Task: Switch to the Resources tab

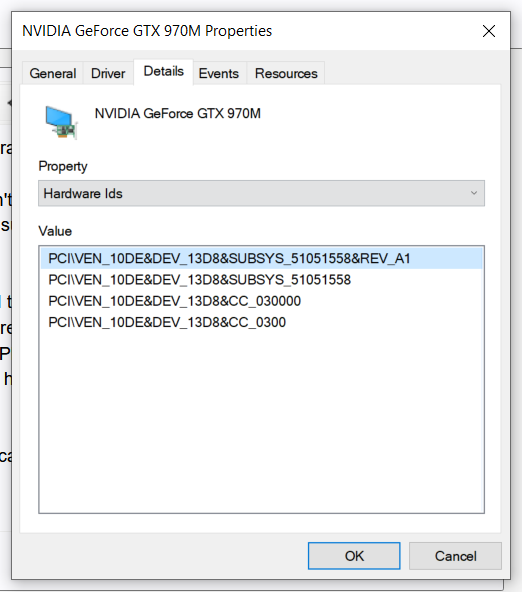Action: tap(286, 73)
